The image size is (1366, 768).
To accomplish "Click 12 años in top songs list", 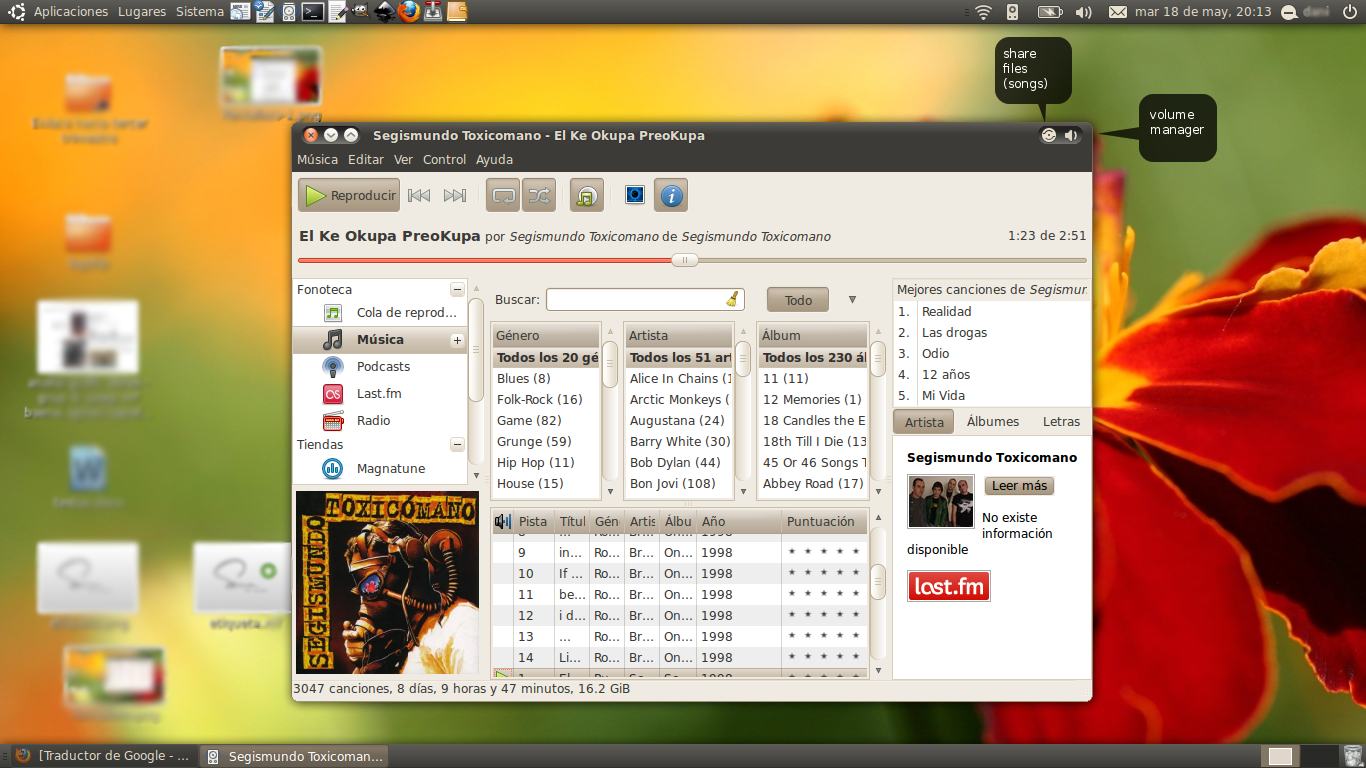I will click(946, 375).
